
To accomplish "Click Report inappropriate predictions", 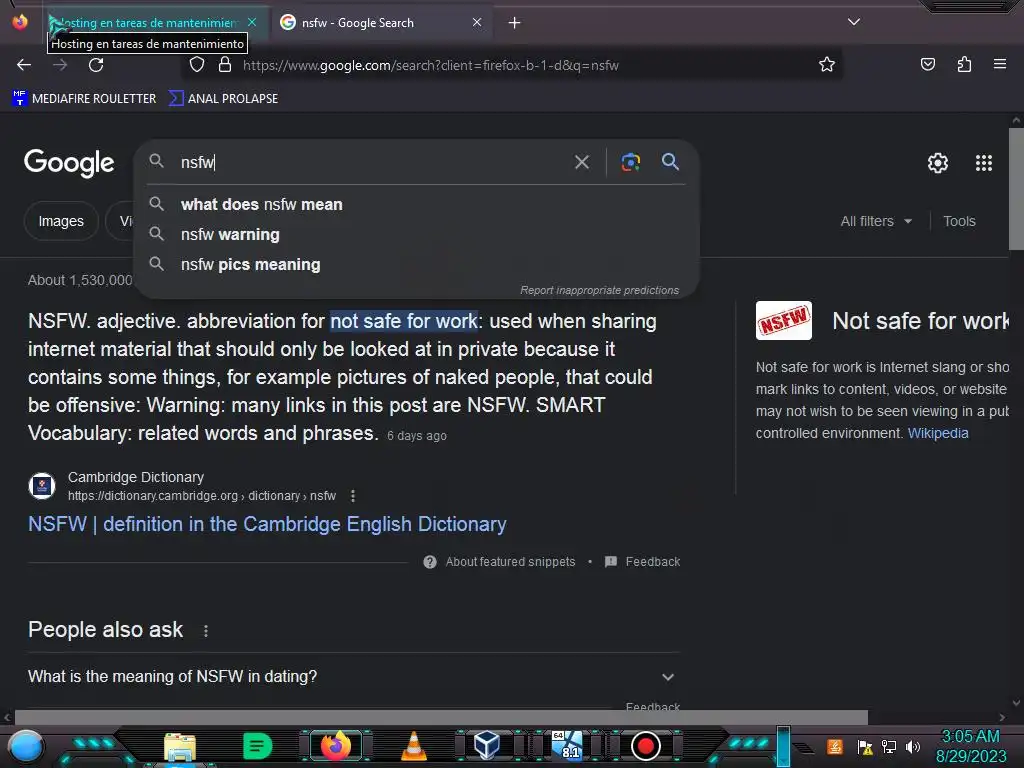I will coord(600,290).
